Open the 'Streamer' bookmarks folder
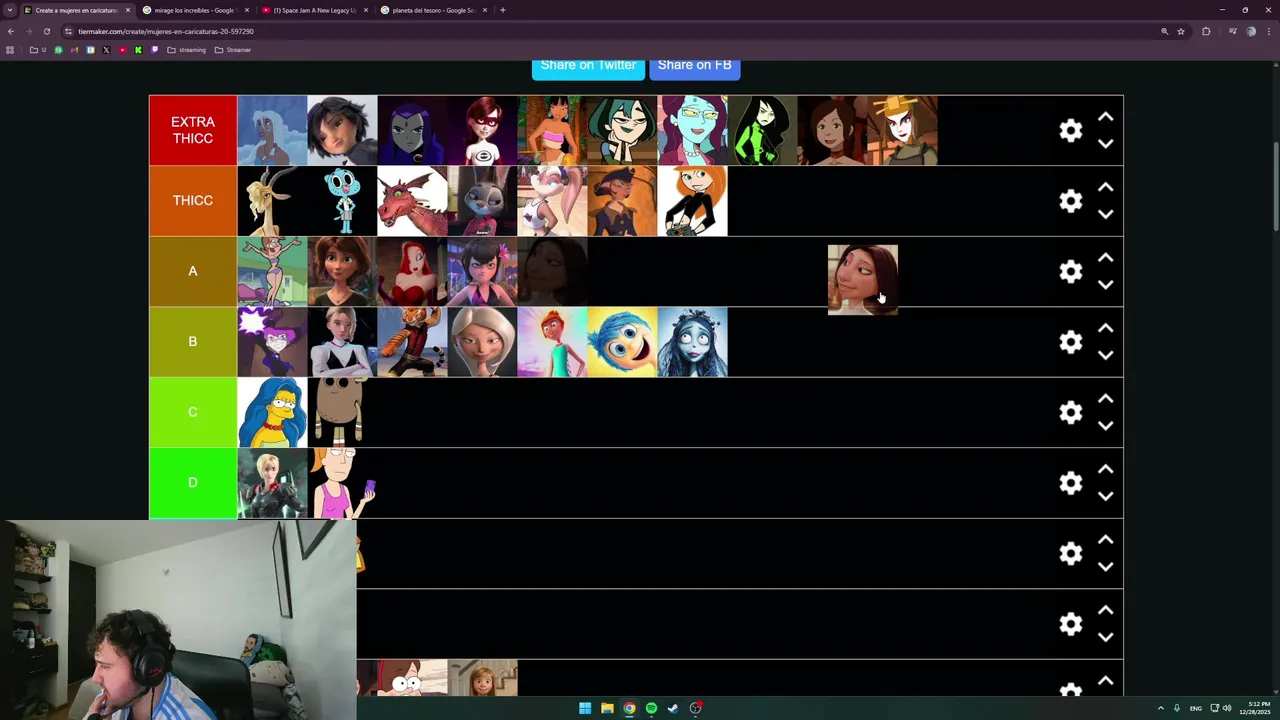 233,50
